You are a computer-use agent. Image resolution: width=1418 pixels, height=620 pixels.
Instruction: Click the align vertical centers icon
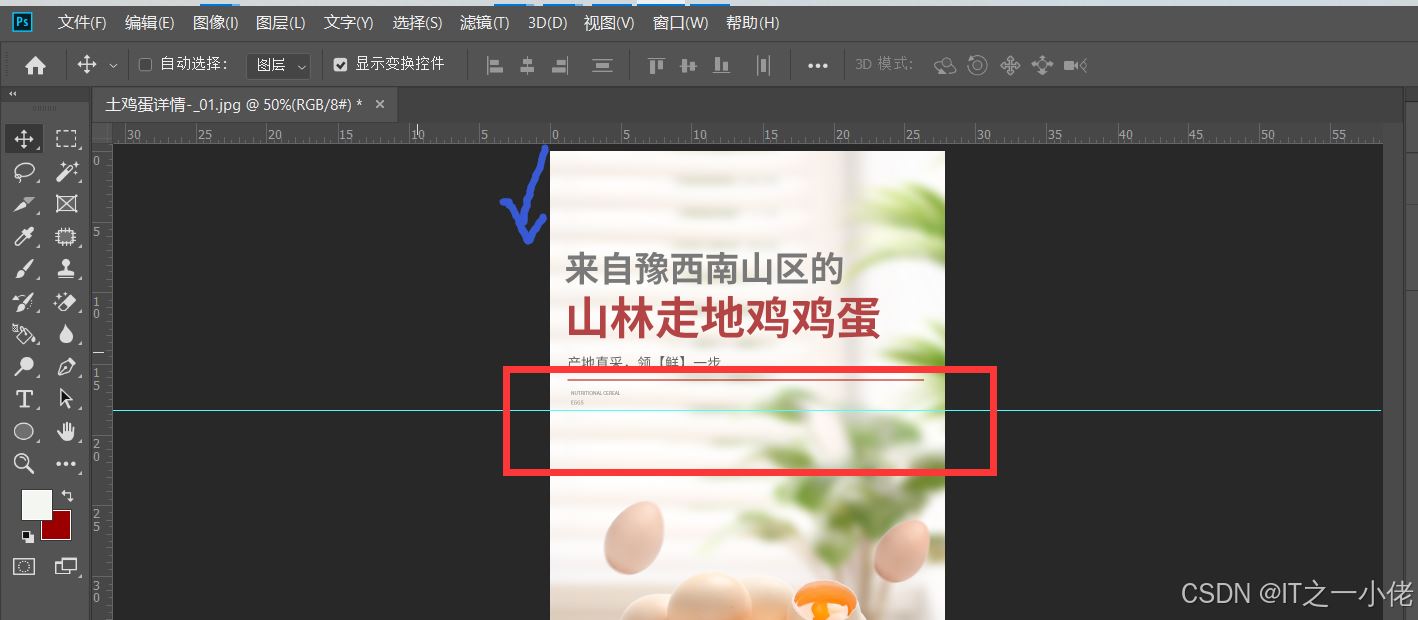pos(688,65)
